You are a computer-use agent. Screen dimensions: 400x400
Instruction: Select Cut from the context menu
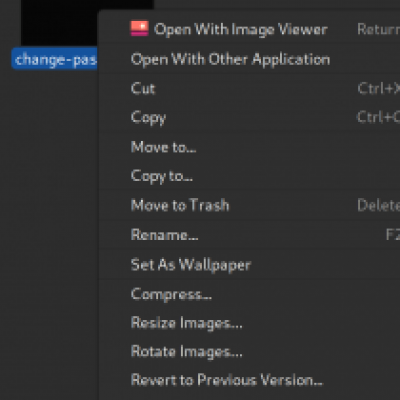(x=143, y=89)
